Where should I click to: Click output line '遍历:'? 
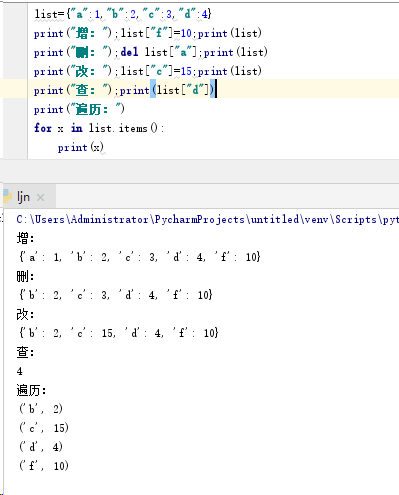click(x=31, y=390)
